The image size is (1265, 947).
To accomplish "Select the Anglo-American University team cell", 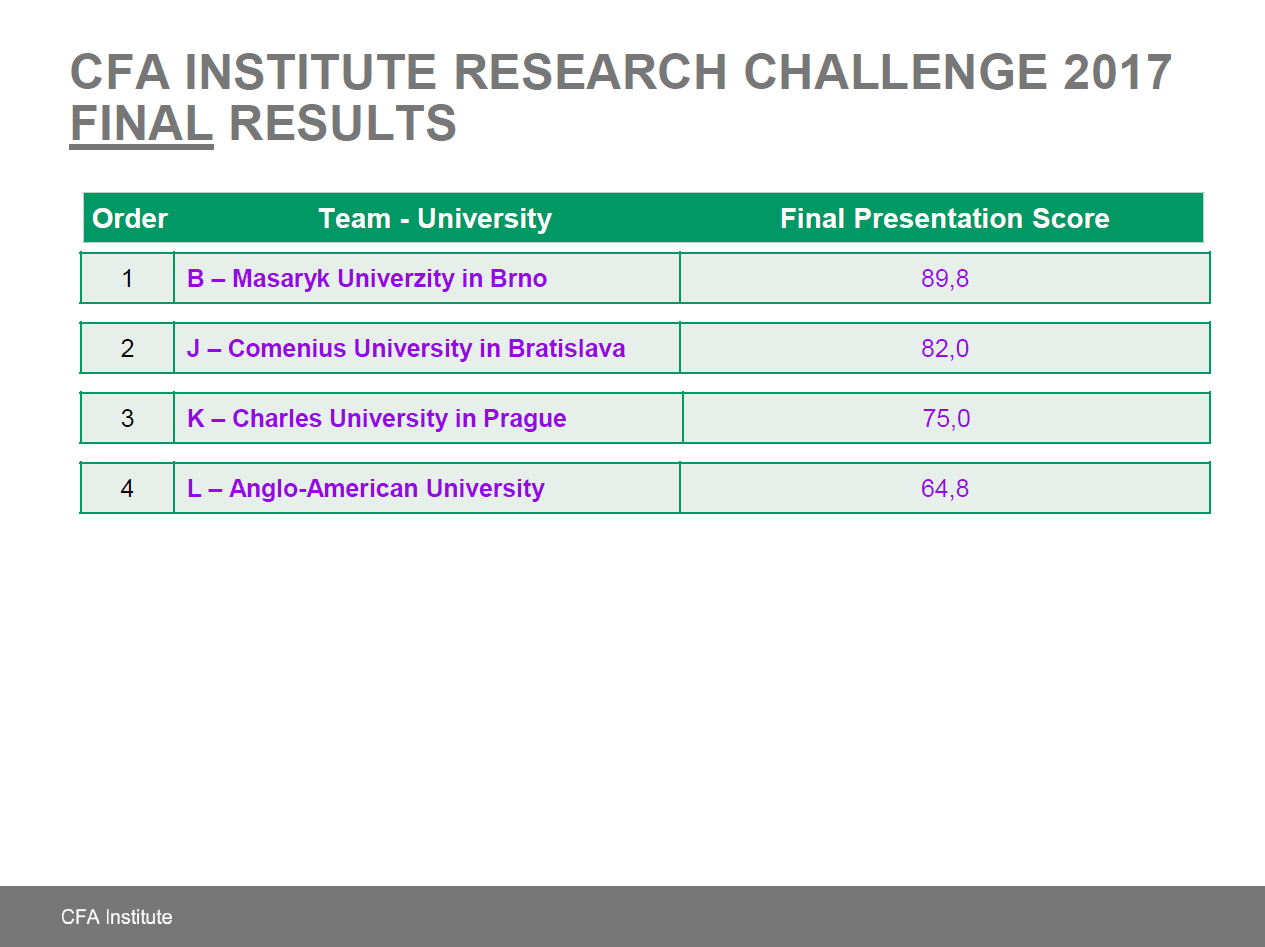I will (x=366, y=489).
